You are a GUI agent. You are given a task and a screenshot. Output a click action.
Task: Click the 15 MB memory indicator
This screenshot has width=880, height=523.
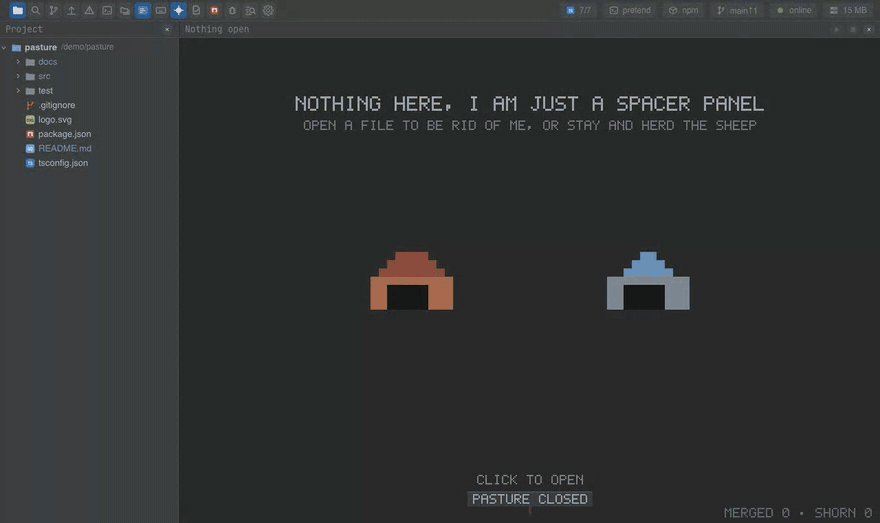click(849, 10)
